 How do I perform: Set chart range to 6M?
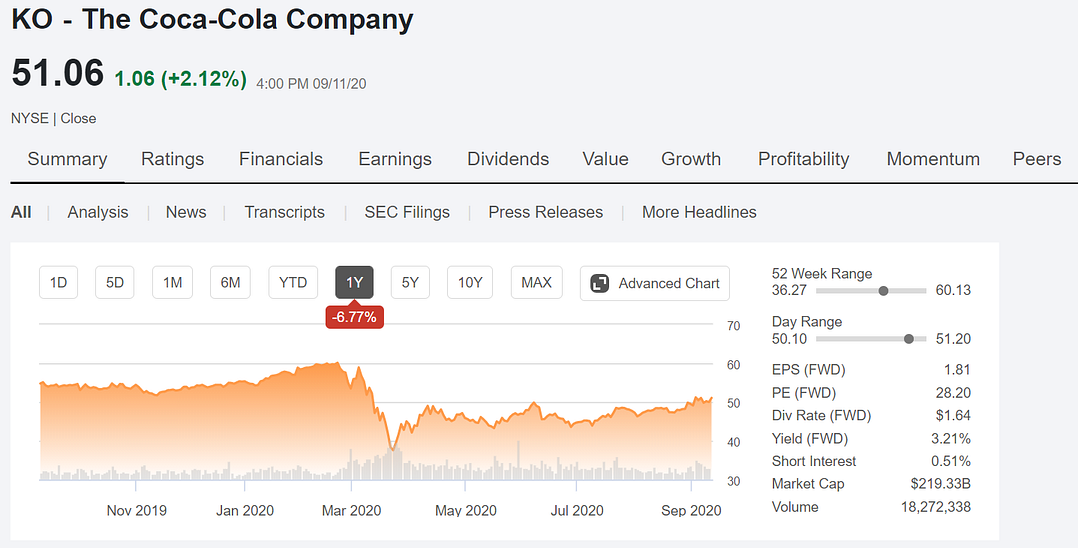click(x=230, y=283)
